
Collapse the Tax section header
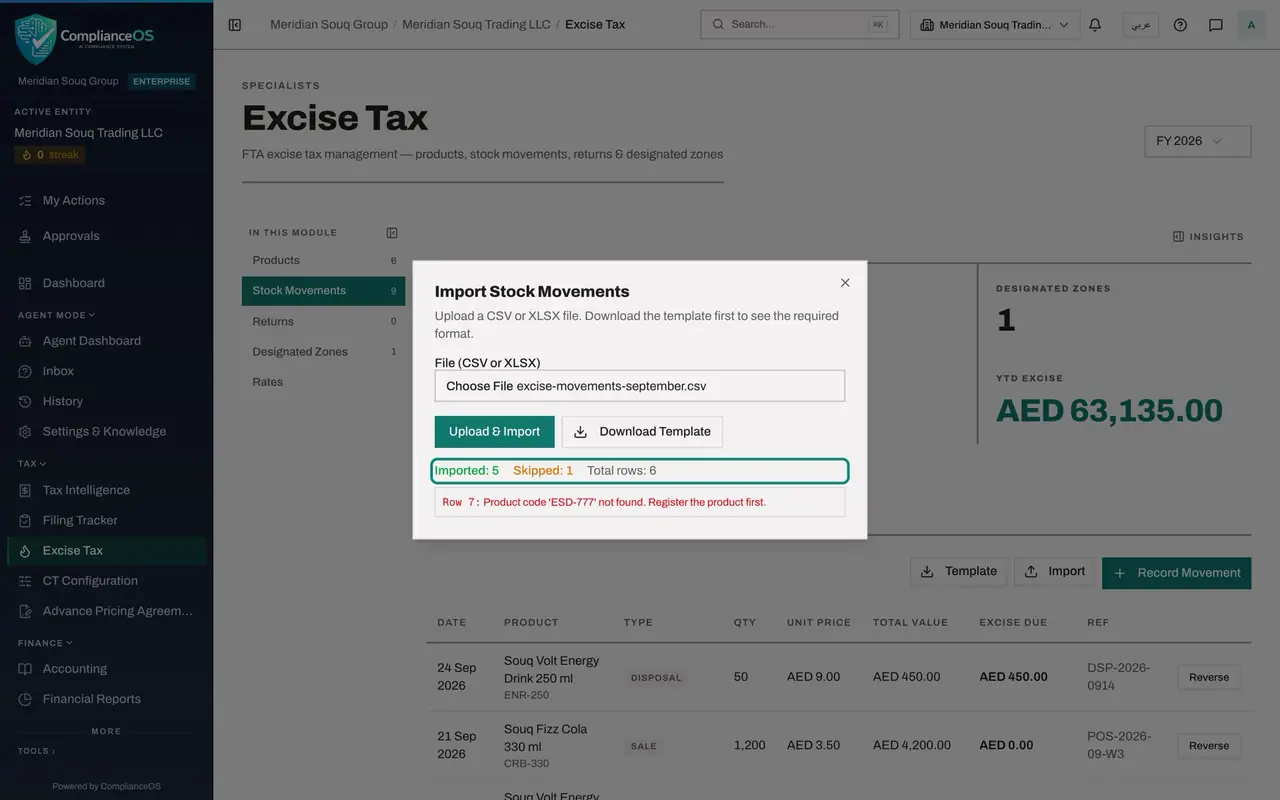tap(32, 464)
